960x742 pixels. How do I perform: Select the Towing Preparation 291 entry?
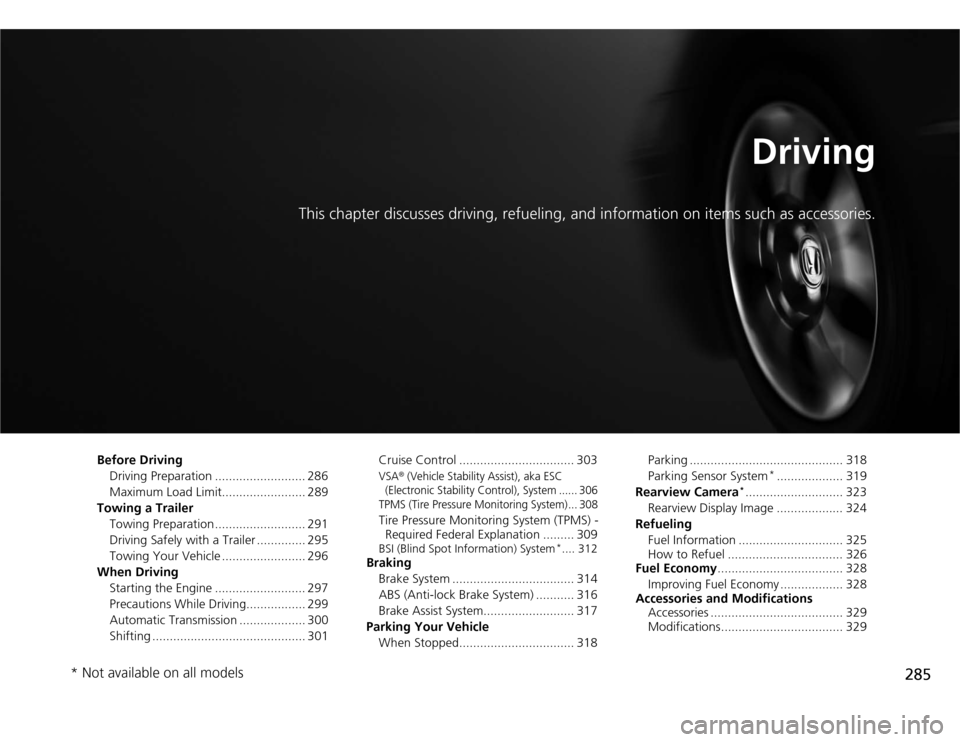[219, 523]
